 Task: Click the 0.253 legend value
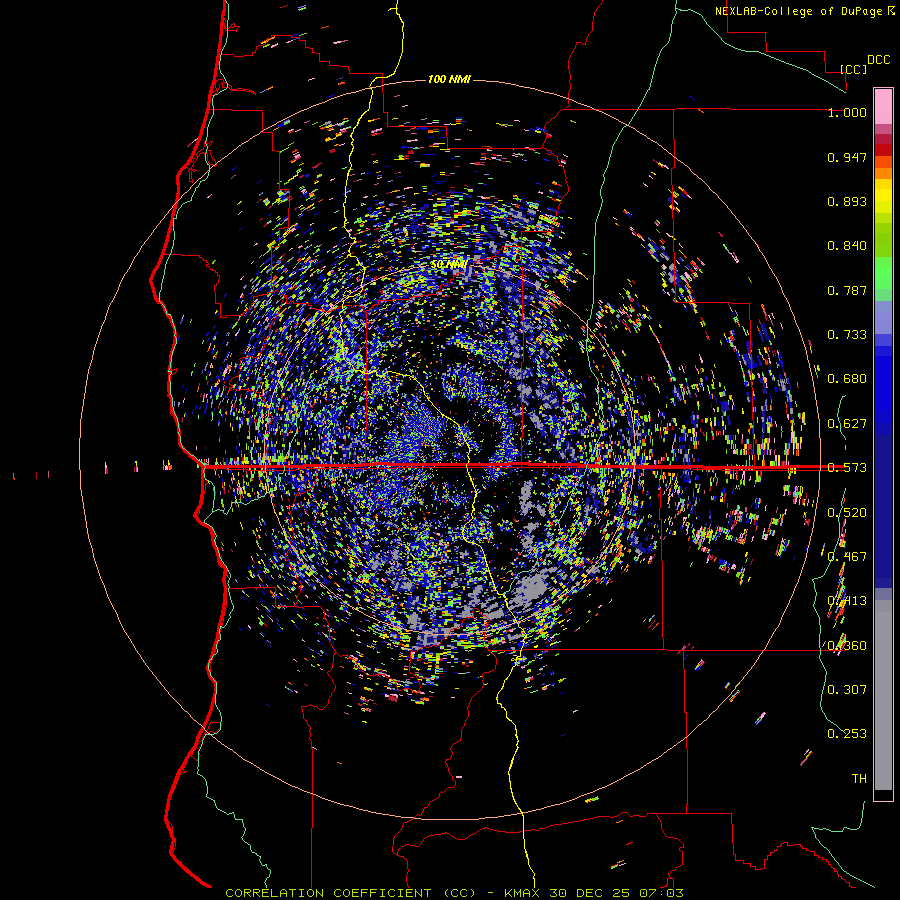click(x=847, y=734)
